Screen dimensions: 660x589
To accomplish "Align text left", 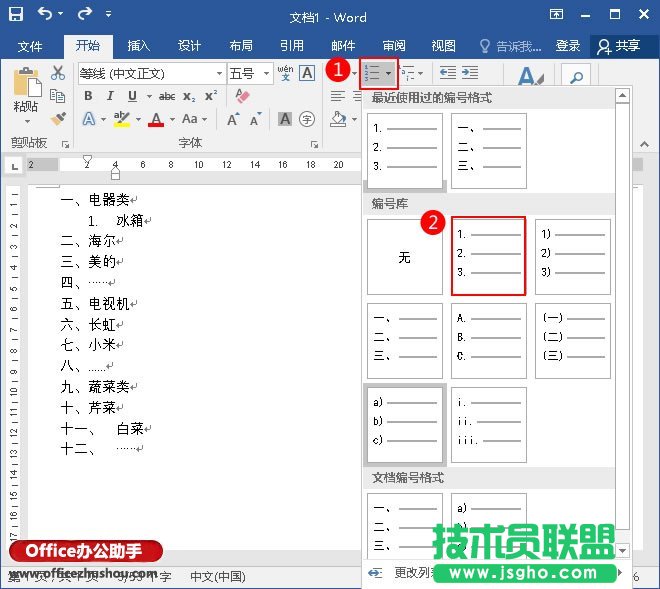I will (337, 96).
